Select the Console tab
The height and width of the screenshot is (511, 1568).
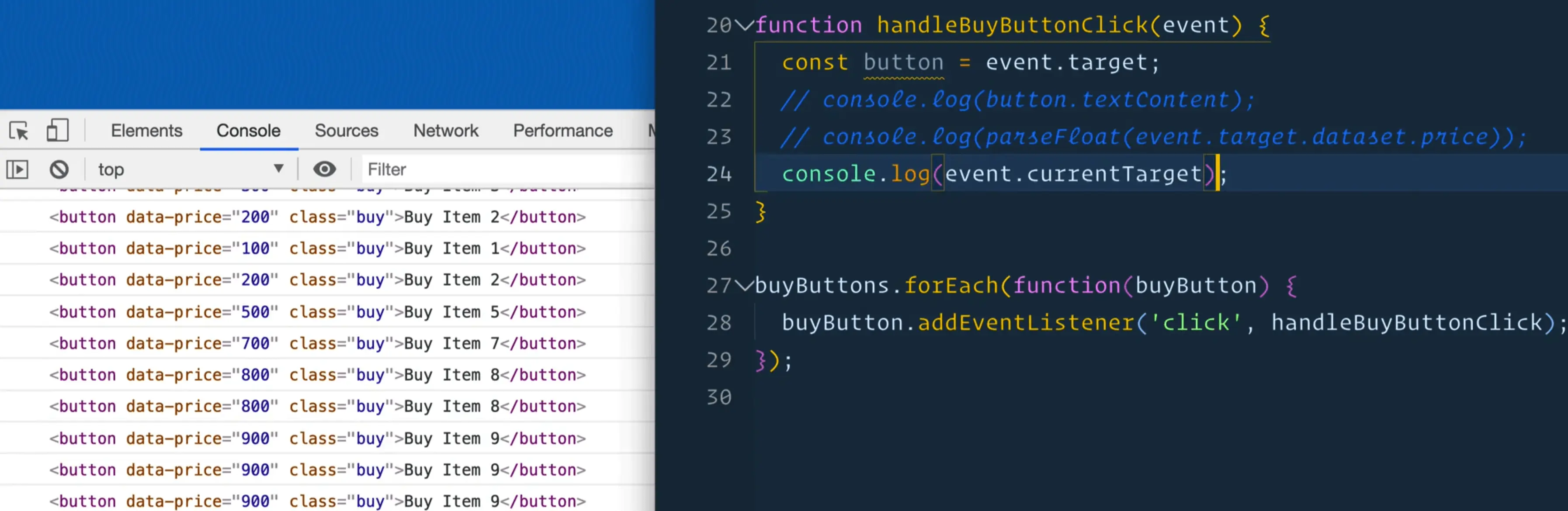[x=248, y=131]
